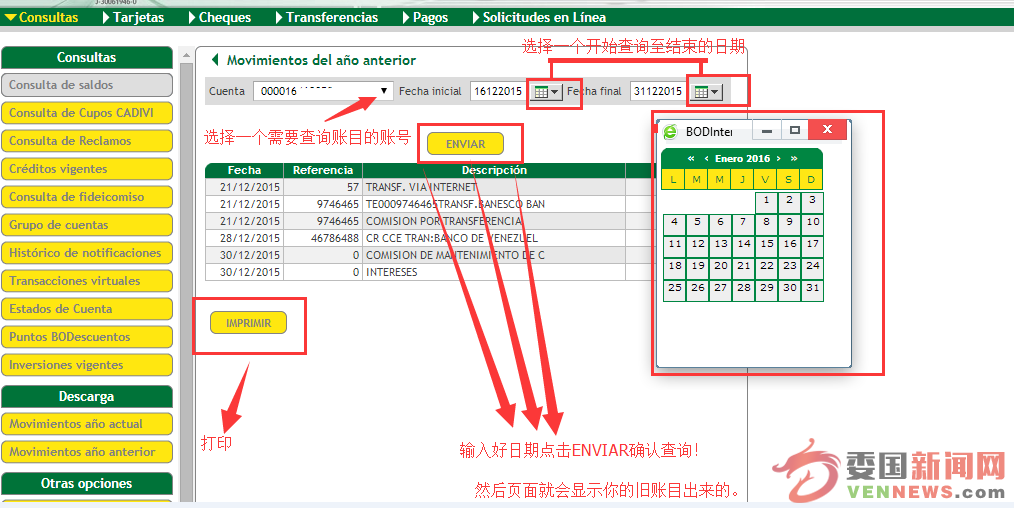
Task: Go back using the arrow beside Movimientos del año anterior
Action: (x=215, y=60)
